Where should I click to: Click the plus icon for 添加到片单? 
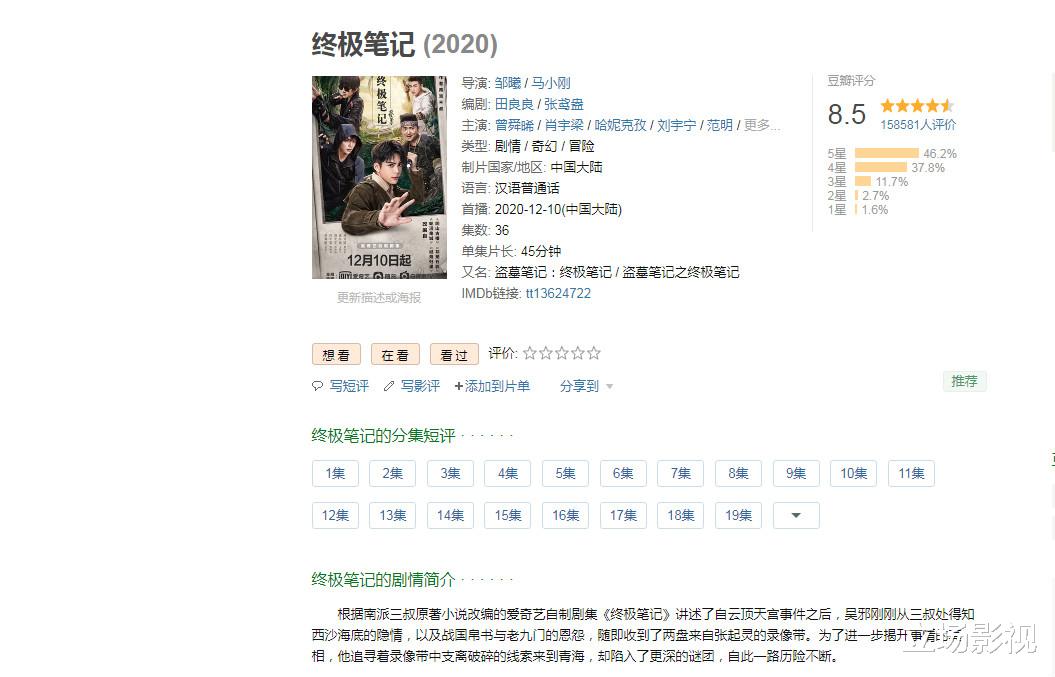(x=459, y=386)
